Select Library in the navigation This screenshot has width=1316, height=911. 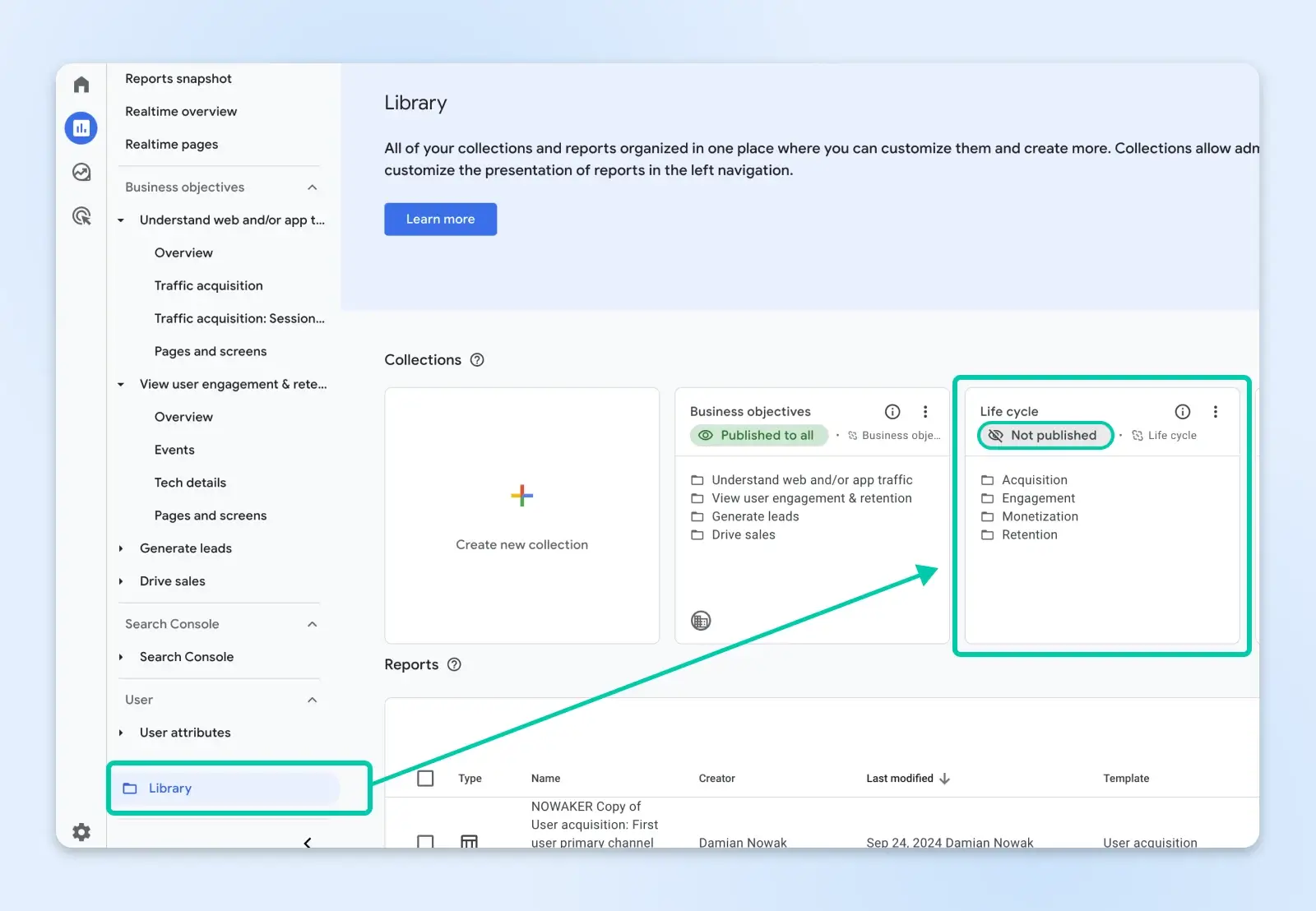[x=170, y=788]
